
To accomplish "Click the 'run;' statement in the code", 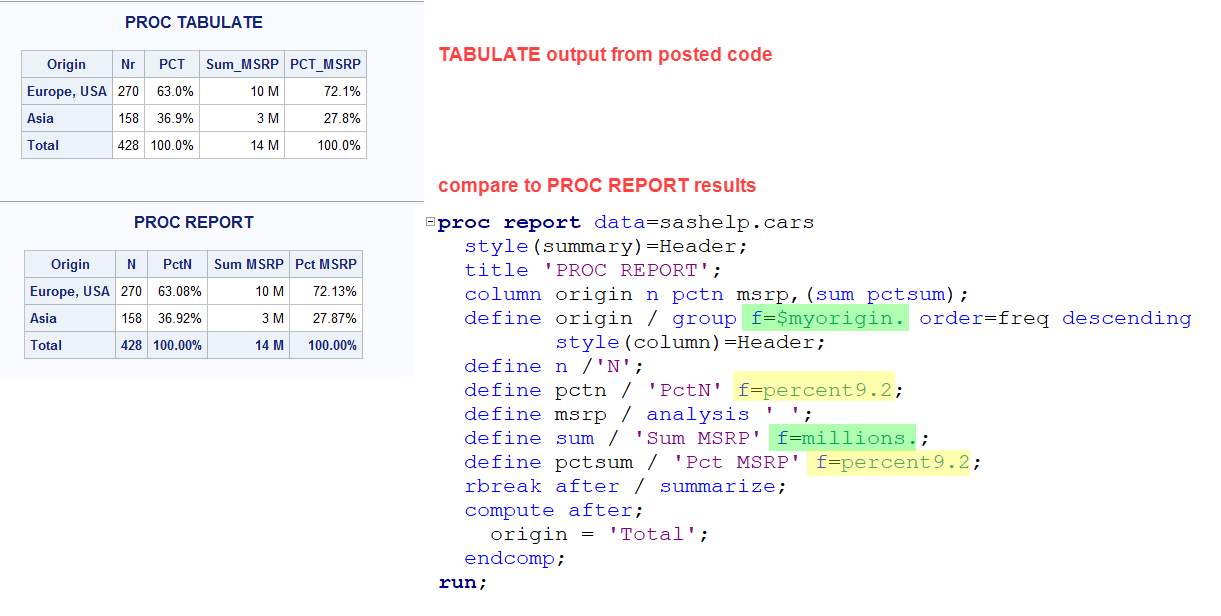I will 462,582.
